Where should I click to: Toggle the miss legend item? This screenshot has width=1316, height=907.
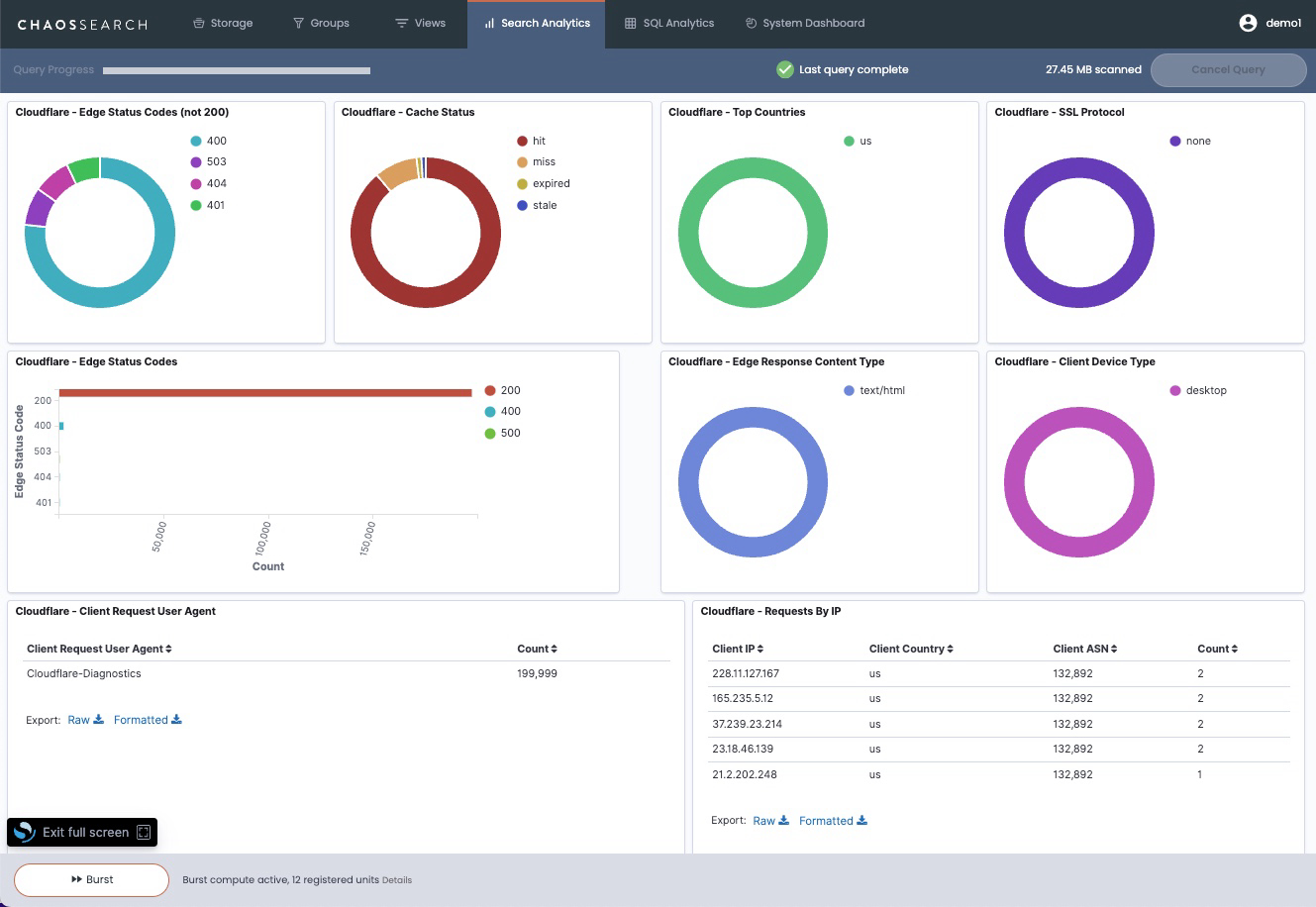tap(536, 162)
